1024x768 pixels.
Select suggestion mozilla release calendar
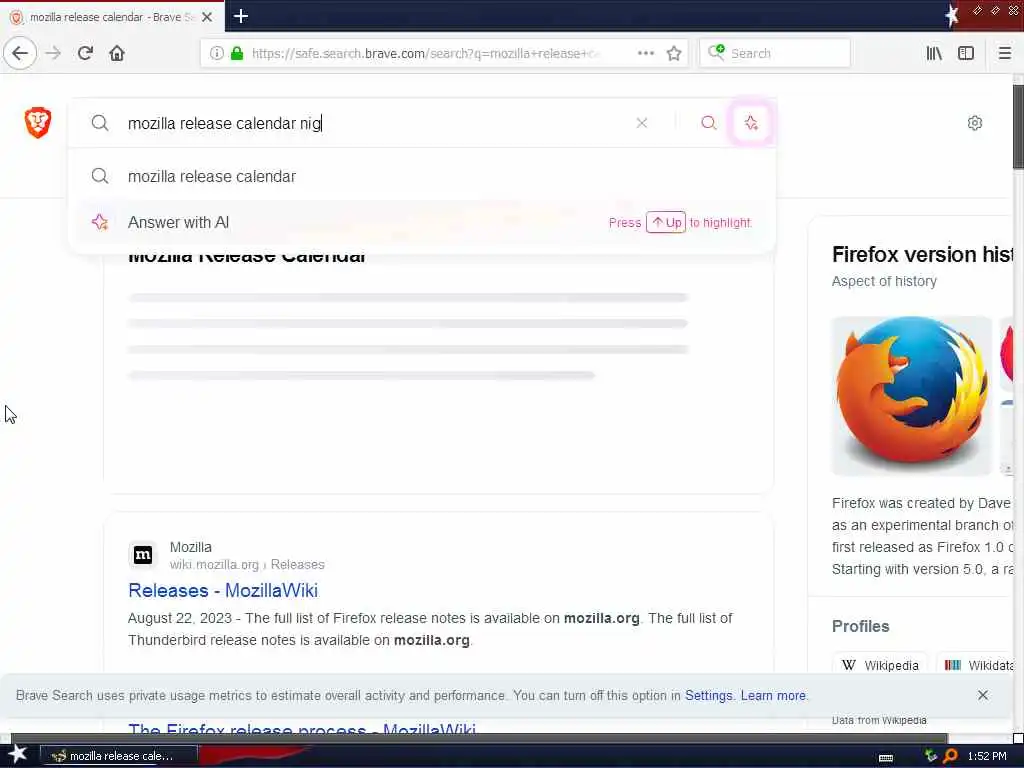point(422,176)
